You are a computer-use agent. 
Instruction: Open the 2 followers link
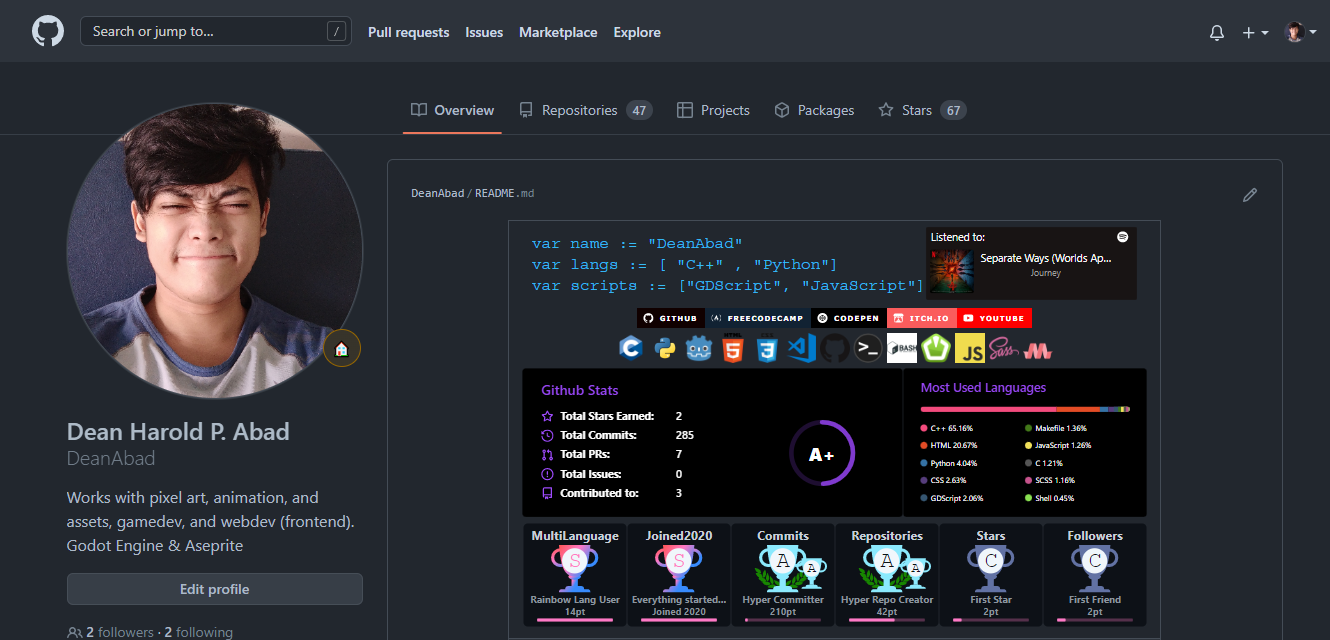click(x=110, y=632)
